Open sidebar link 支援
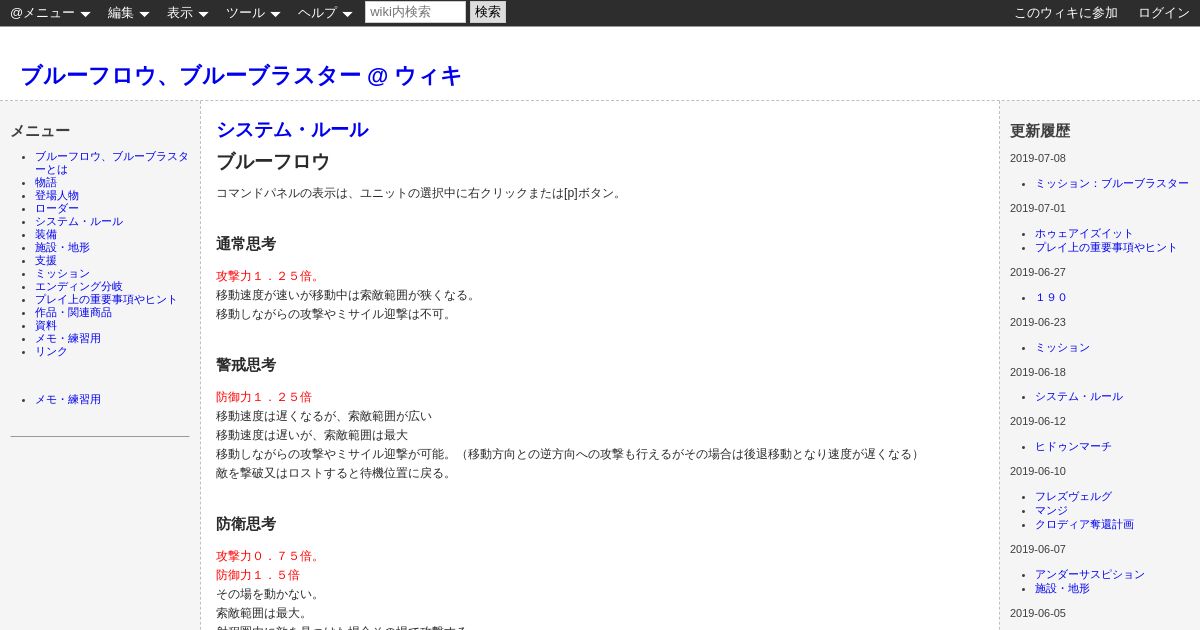 pyautogui.click(x=46, y=261)
